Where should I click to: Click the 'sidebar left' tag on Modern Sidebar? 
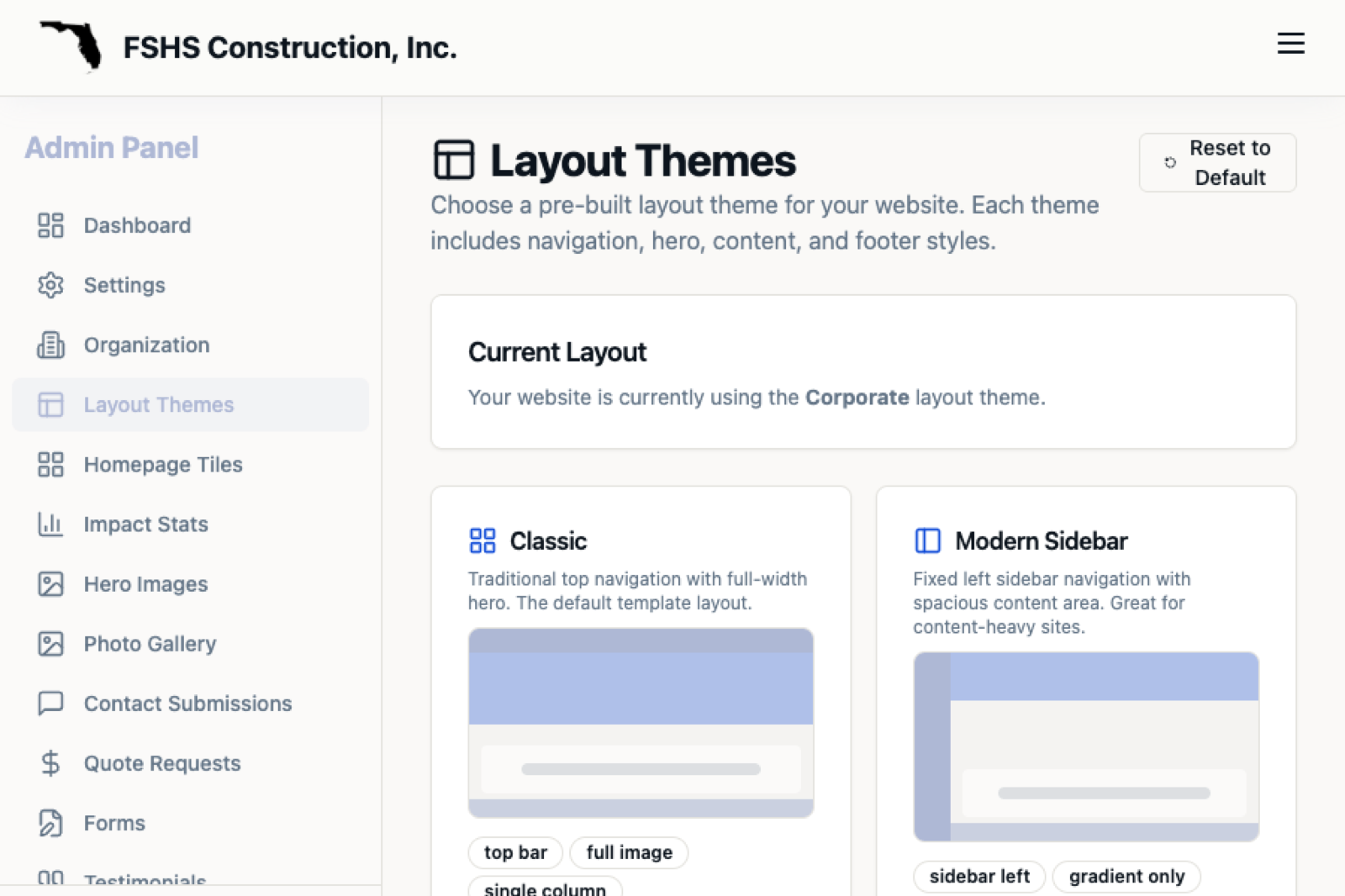coord(978,876)
